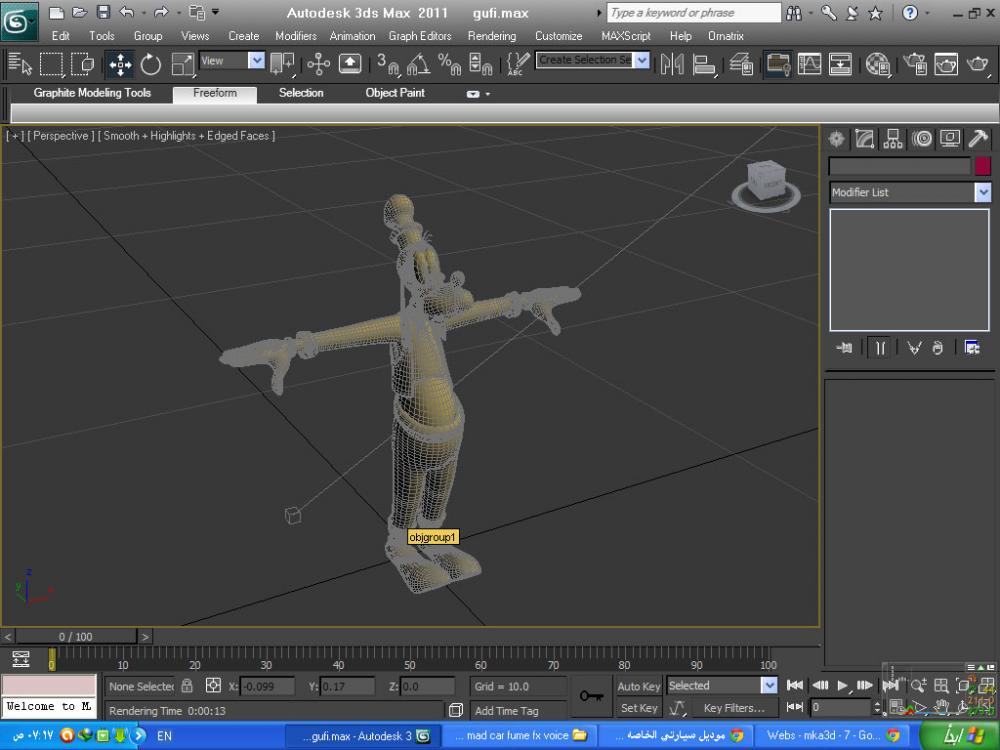Switch to the Object Paint tab
Image resolution: width=1000 pixels, height=750 pixels.
point(394,93)
